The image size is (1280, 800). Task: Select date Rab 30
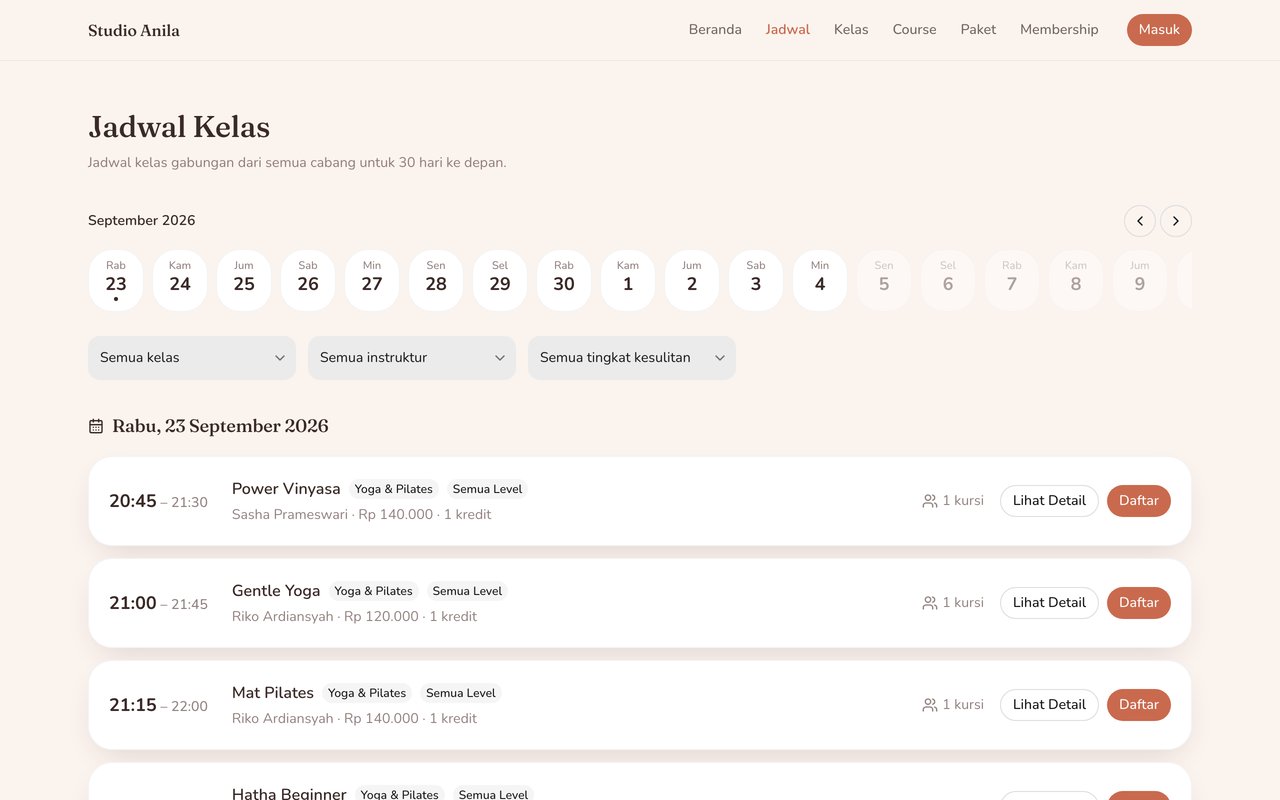tap(564, 280)
